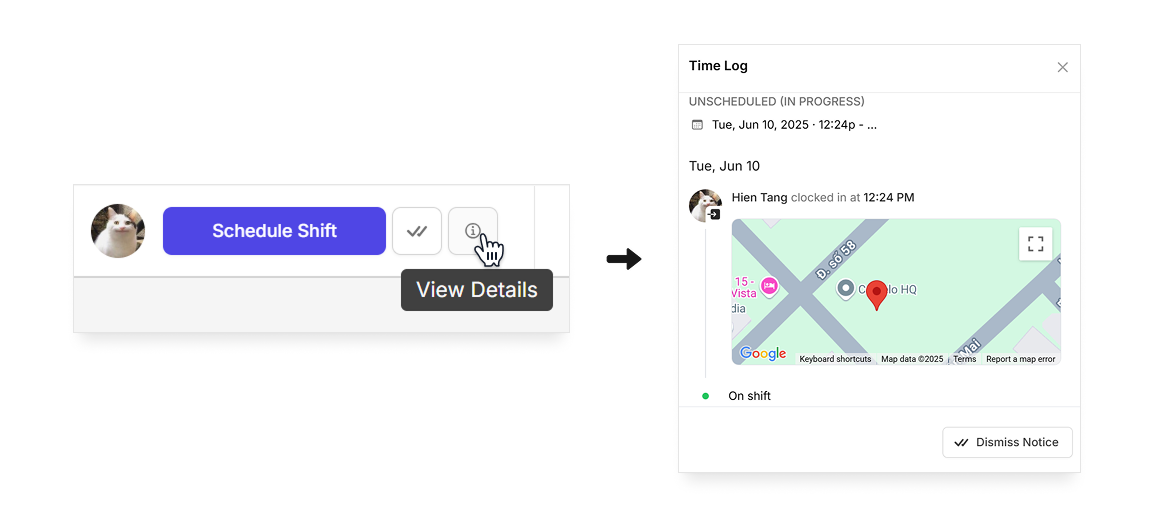Click the cat avatar beside Schedule Shift
The height and width of the screenshot is (518, 1154).
118,231
